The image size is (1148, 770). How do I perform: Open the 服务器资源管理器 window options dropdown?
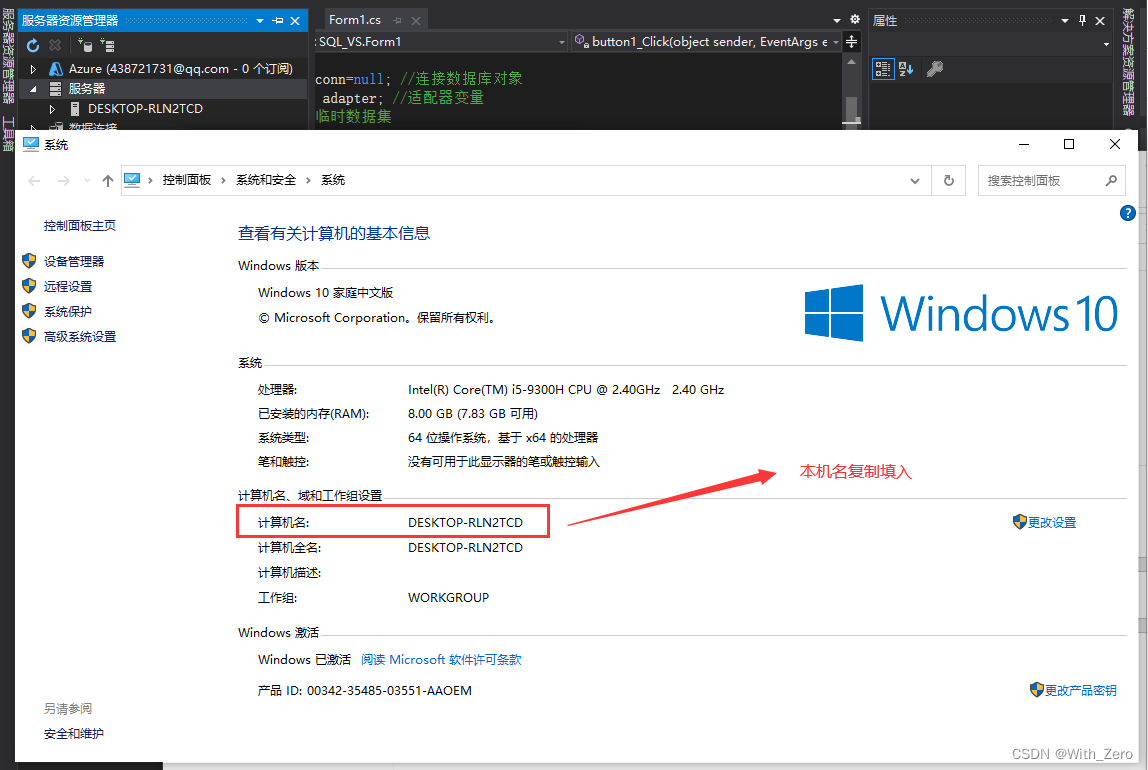[x=260, y=20]
